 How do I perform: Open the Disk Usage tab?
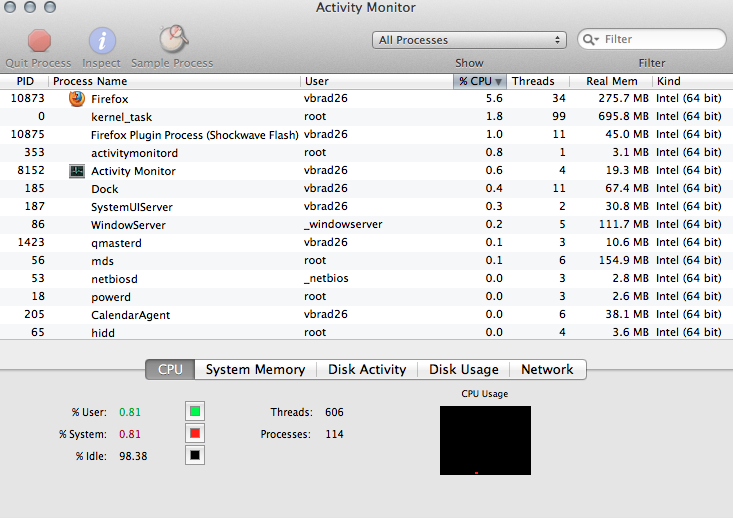coord(464,369)
